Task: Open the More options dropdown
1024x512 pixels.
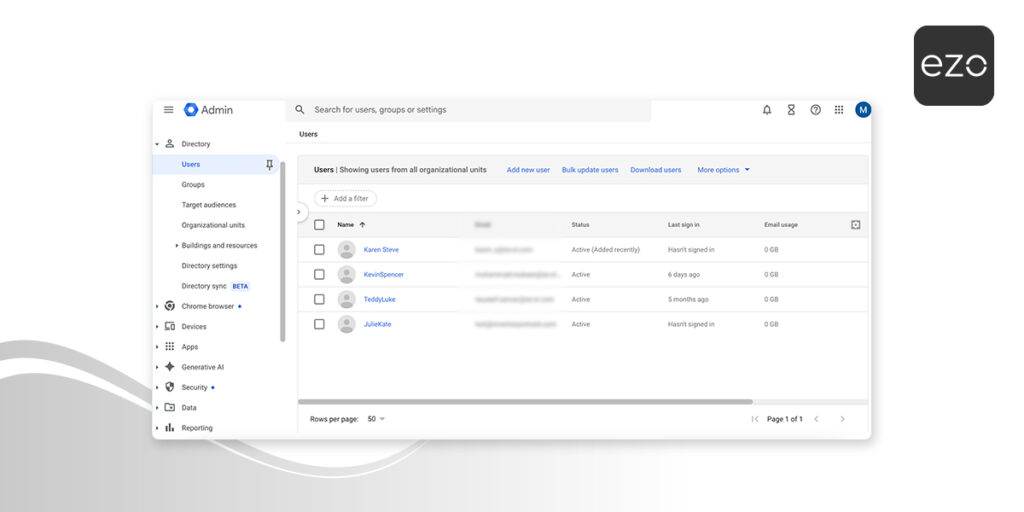Action: [723, 170]
